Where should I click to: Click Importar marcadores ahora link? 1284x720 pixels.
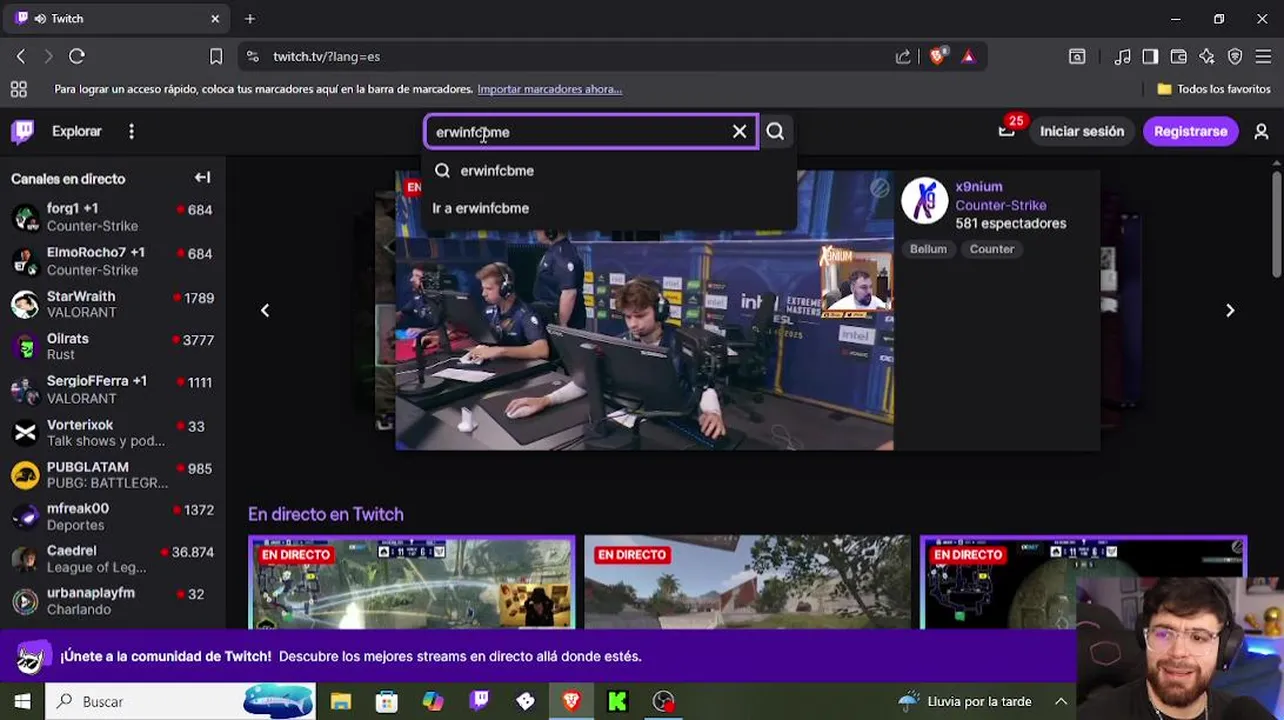(x=550, y=89)
